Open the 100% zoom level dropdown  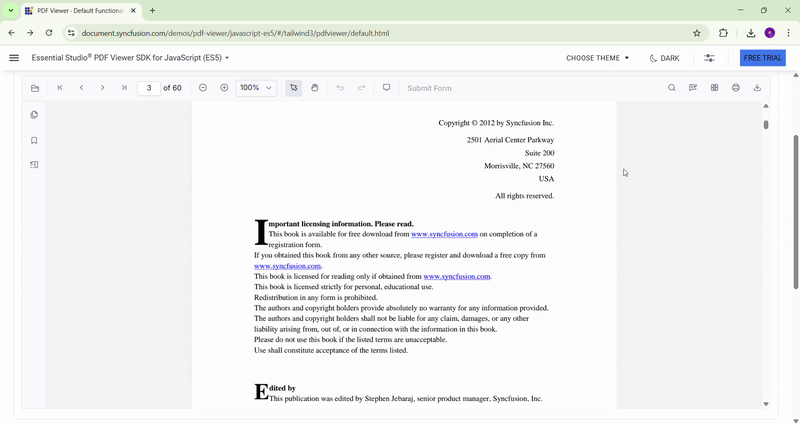(x=256, y=88)
